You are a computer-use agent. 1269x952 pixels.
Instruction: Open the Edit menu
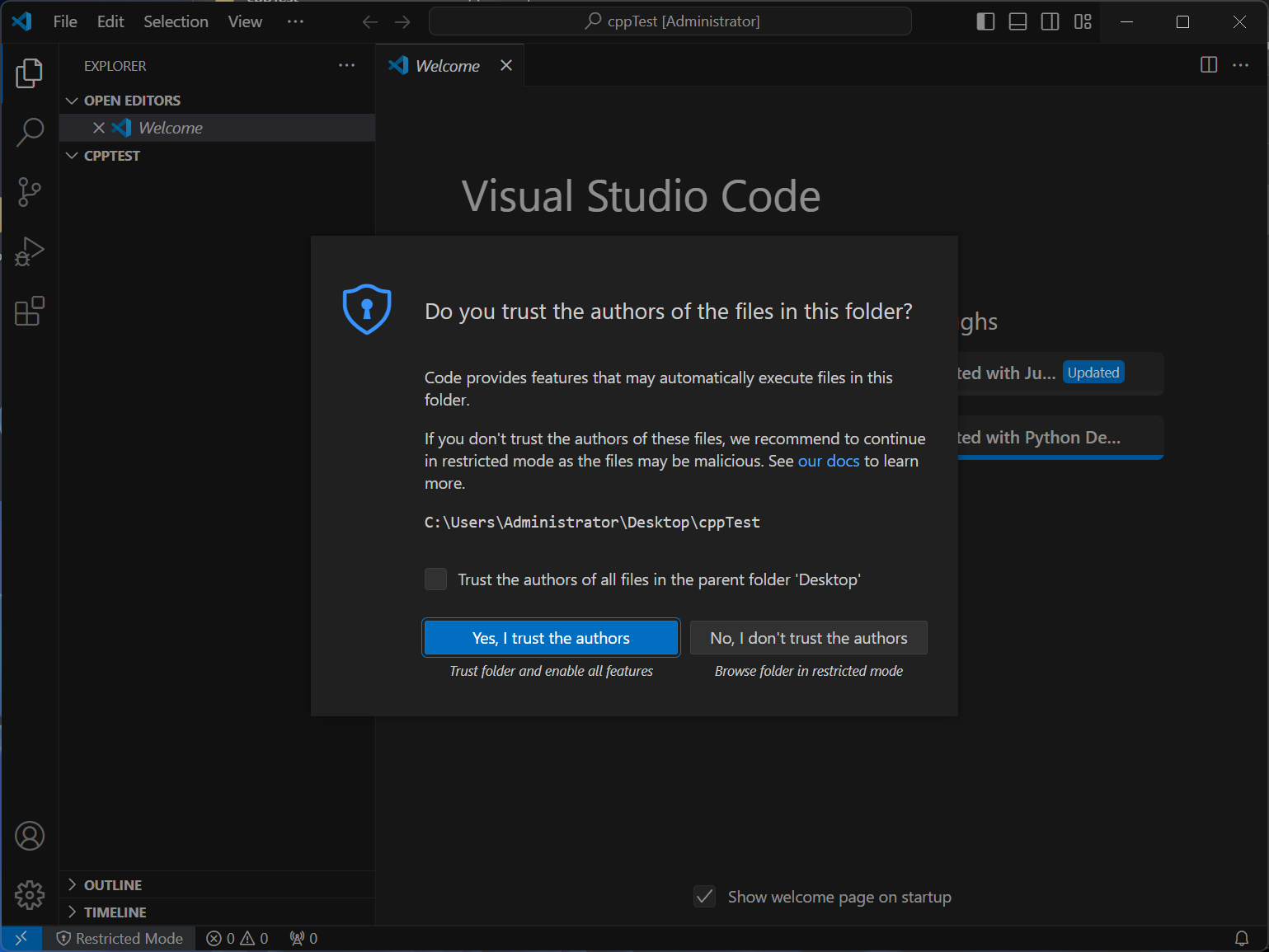pos(110,21)
